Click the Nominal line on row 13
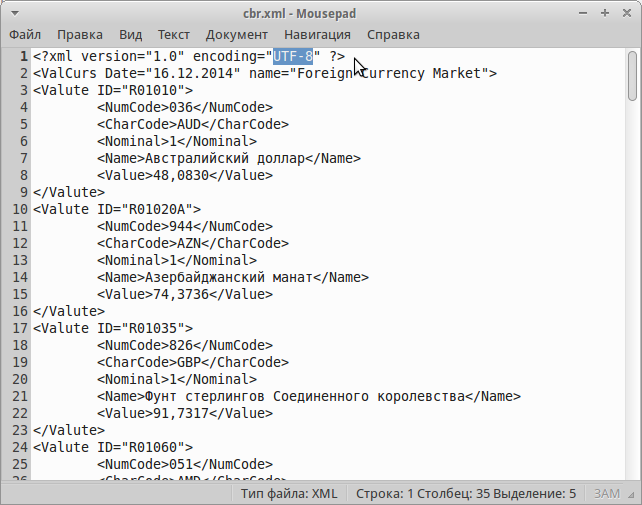Viewport: 642px width, 505px height. coord(177,260)
